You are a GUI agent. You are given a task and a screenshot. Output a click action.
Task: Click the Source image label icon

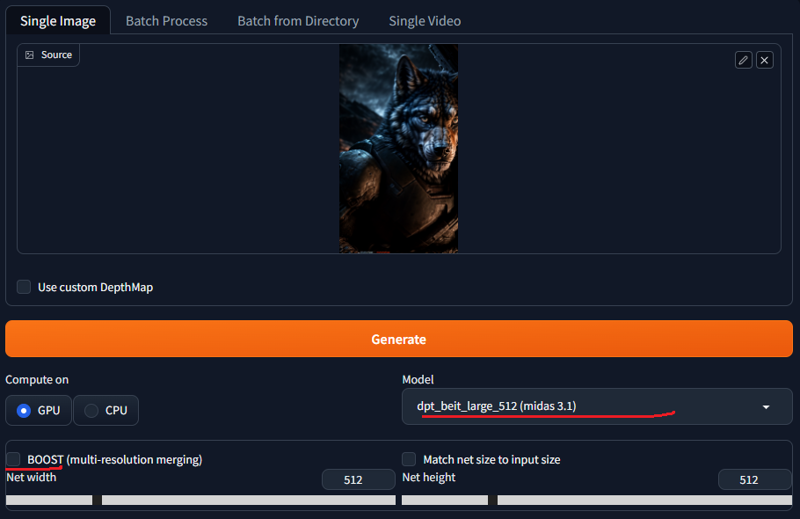[x=30, y=55]
